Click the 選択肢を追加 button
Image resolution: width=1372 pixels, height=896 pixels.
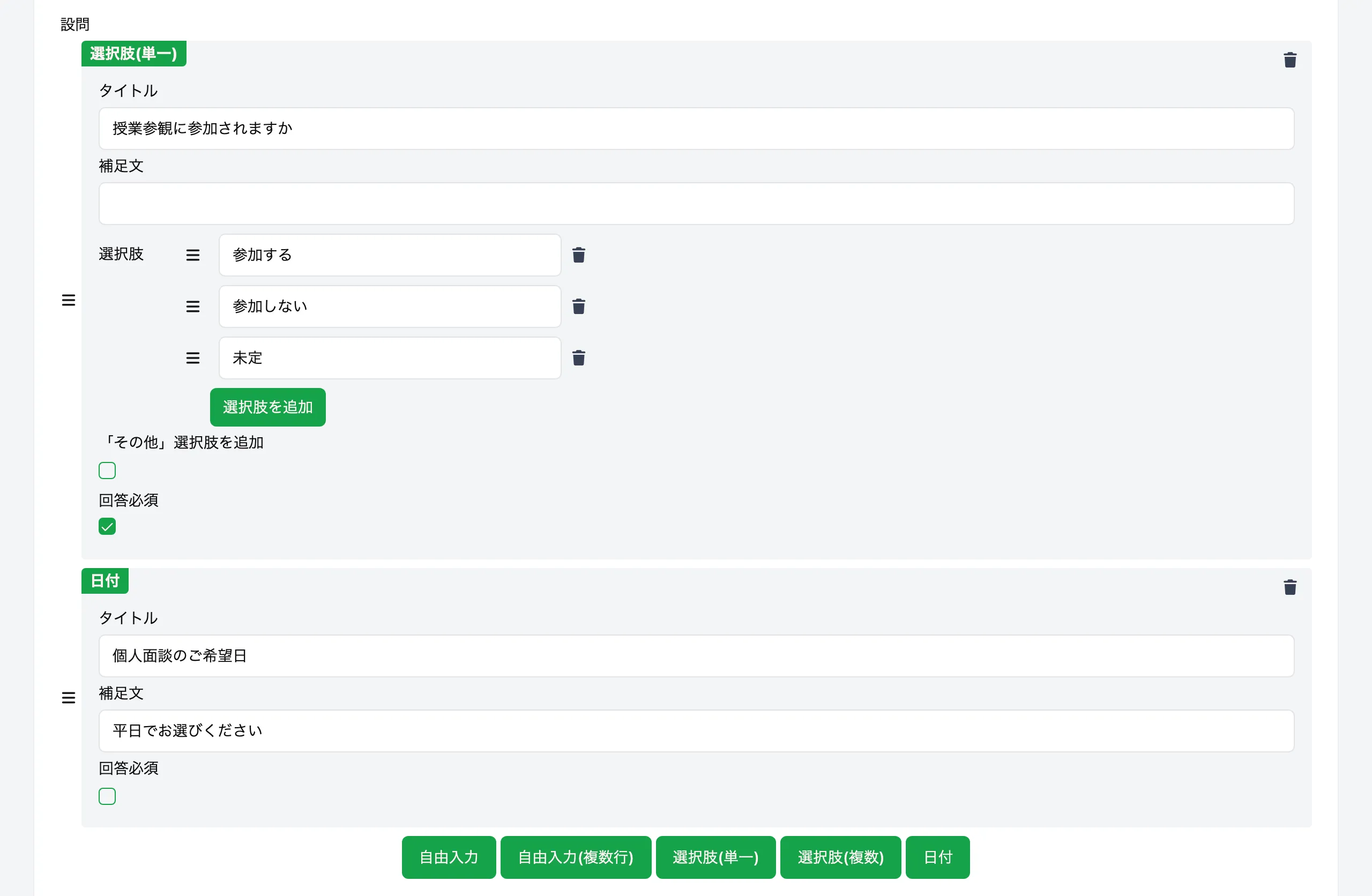click(267, 407)
